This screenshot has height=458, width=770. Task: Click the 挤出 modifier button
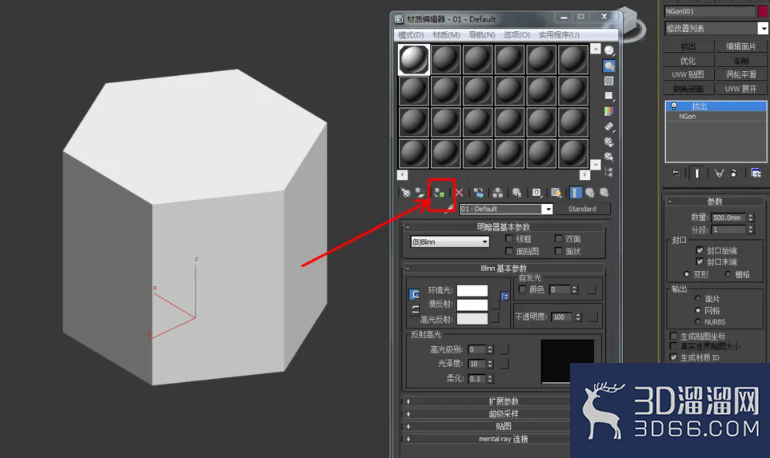(x=688, y=46)
